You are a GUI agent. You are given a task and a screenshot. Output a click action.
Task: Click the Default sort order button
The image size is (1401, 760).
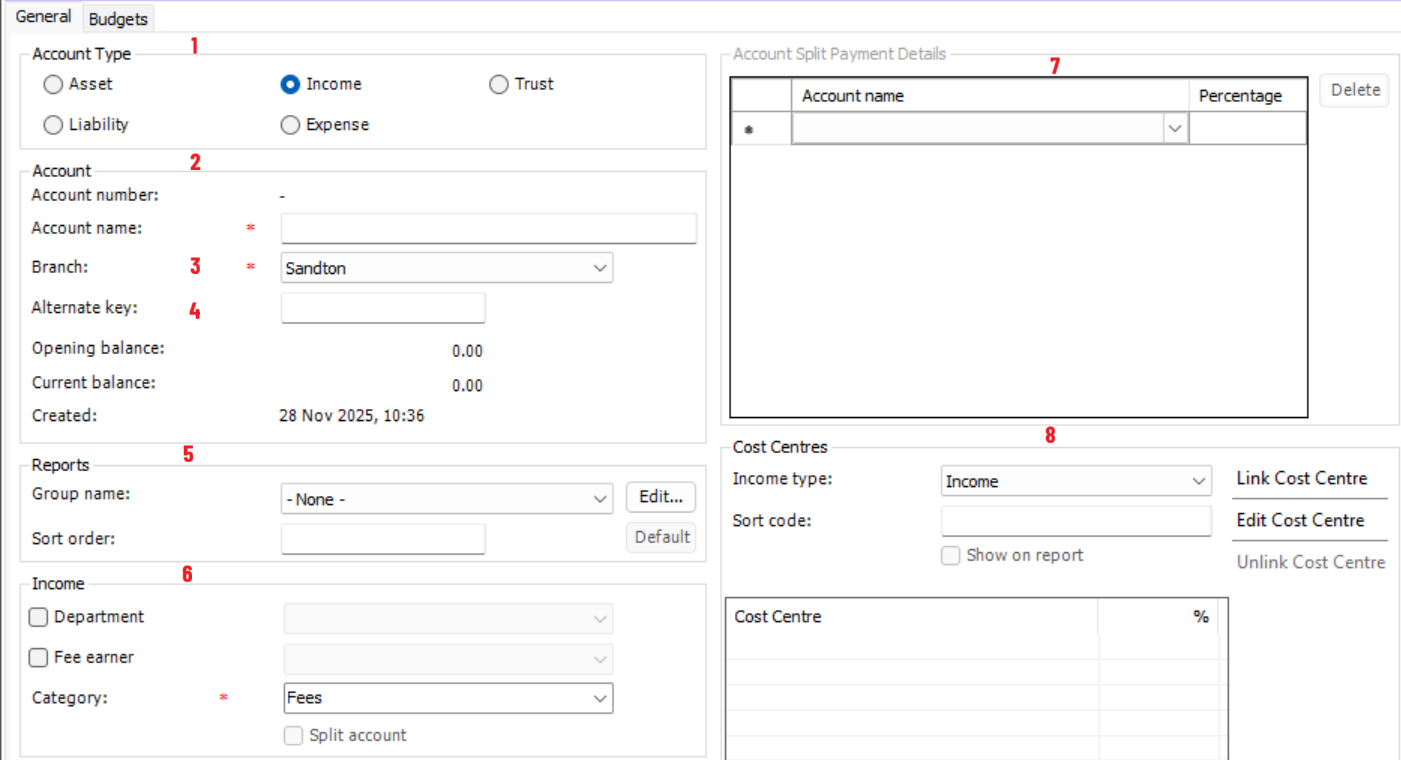[661, 537]
